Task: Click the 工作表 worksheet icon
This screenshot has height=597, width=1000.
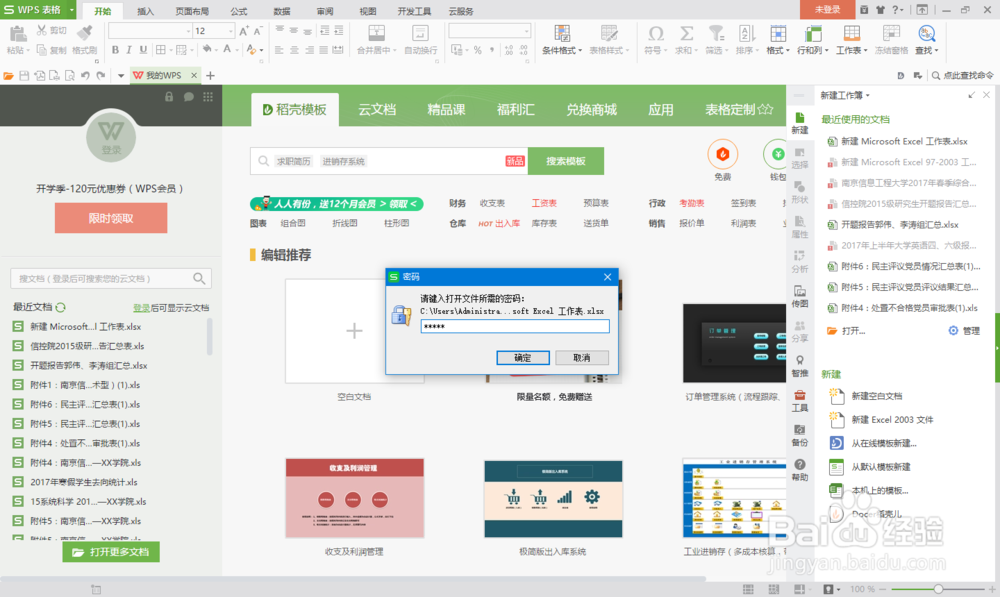Action: click(851, 33)
